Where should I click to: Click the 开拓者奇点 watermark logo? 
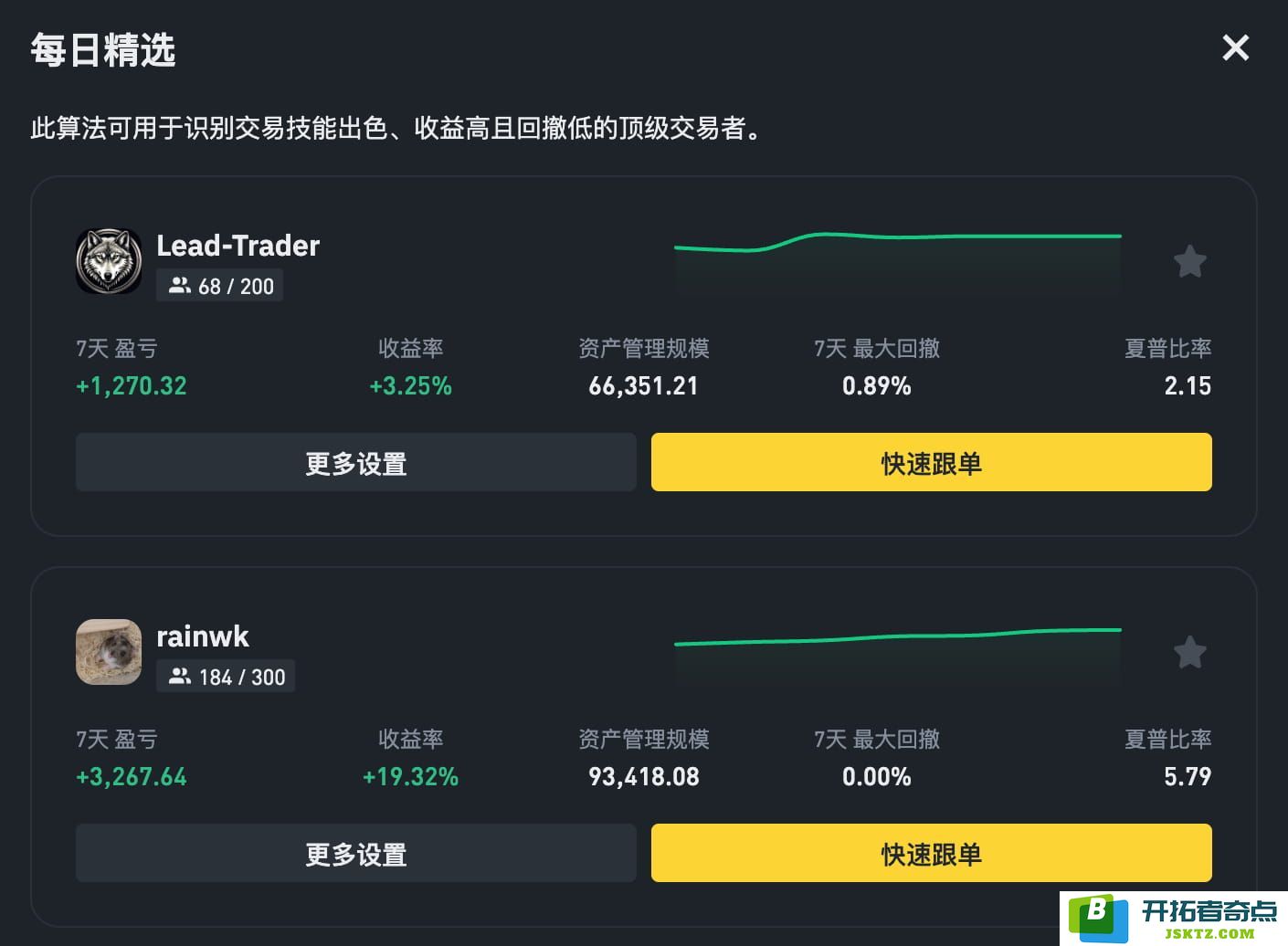(1174, 918)
